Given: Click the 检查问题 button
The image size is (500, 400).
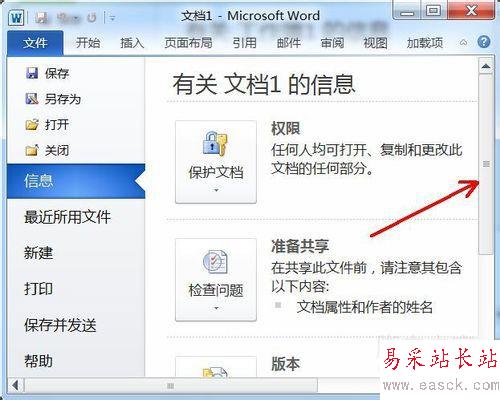Looking at the screenshot, I should tap(216, 280).
